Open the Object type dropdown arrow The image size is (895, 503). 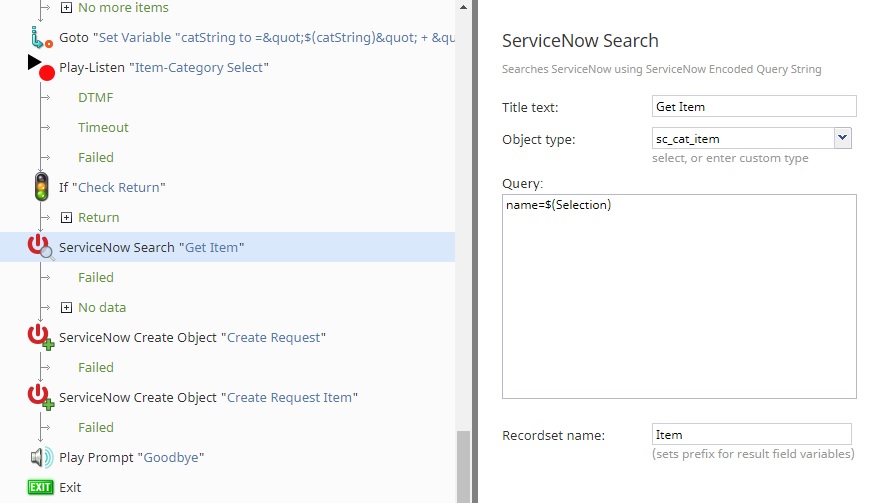pyautogui.click(x=842, y=138)
